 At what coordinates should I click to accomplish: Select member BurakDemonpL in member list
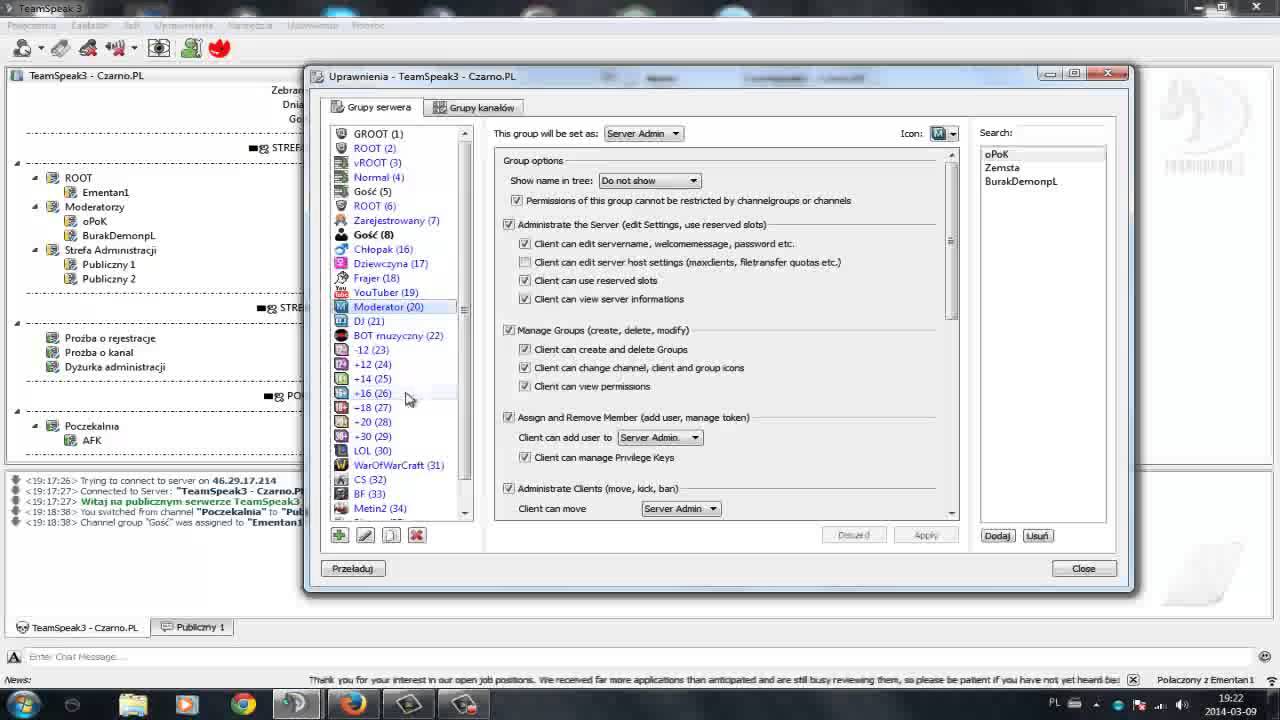click(x=1021, y=182)
